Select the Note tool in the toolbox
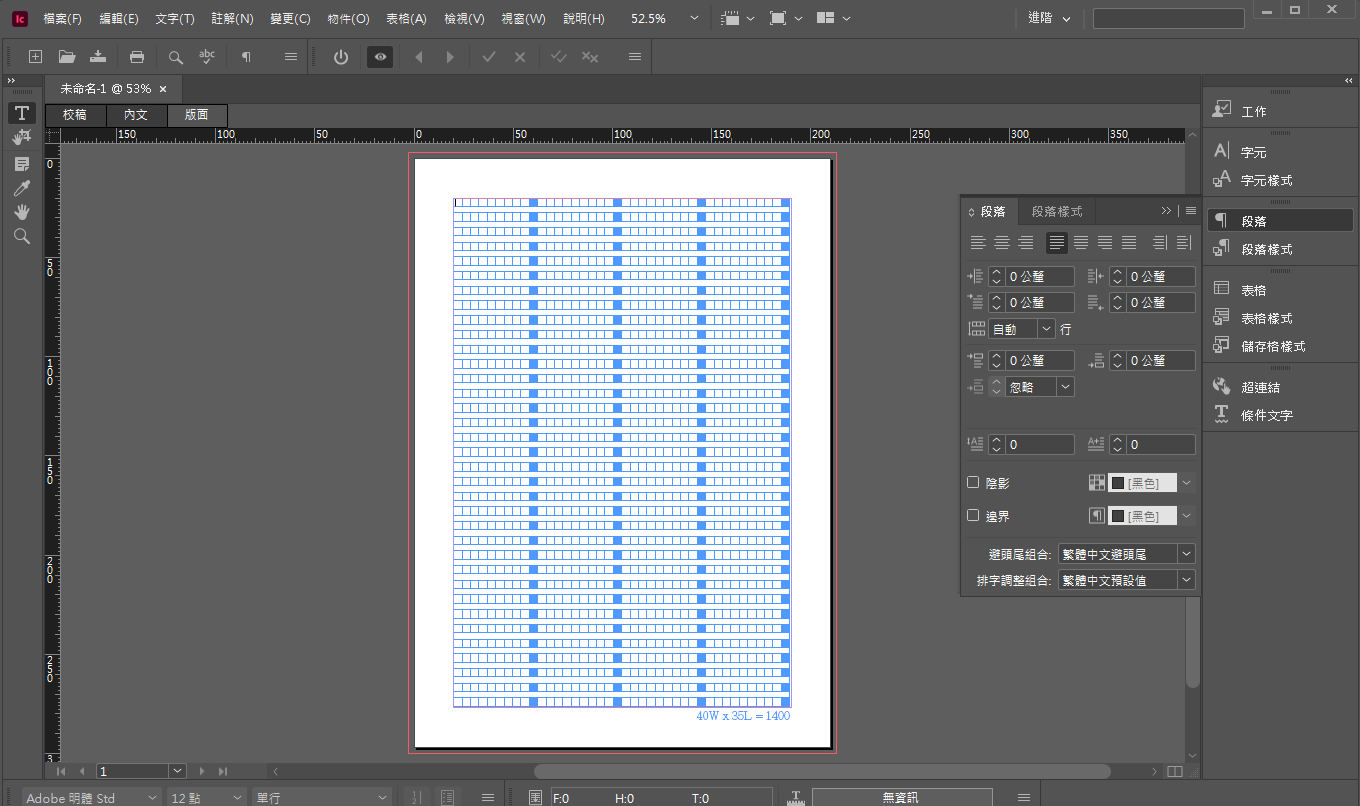The image size is (1360, 806). 21,163
